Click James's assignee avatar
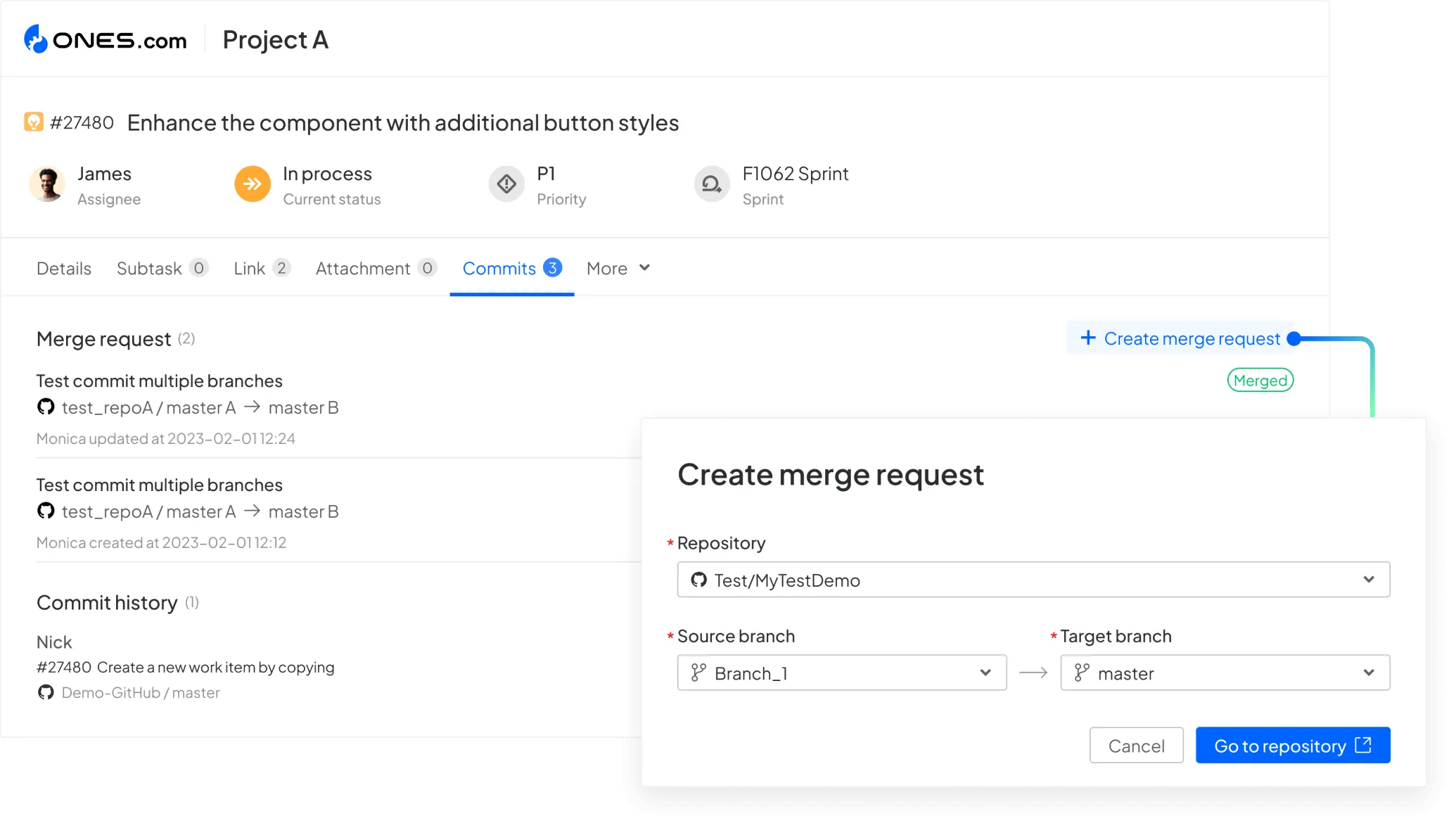Viewport: 1456px width, 821px height. [x=47, y=184]
